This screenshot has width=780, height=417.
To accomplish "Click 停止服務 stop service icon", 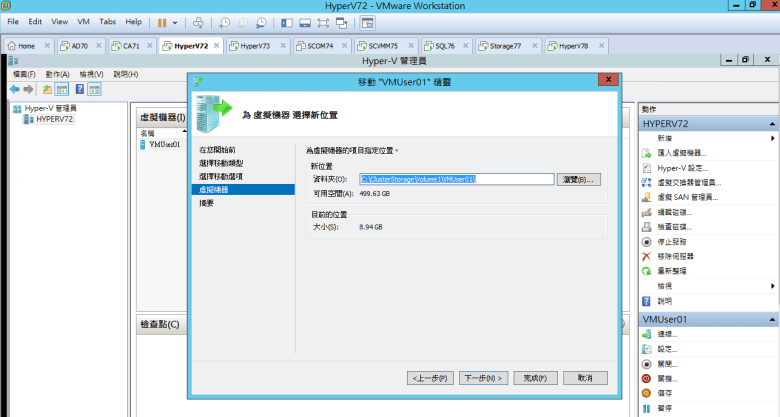I will click(646, 242).
